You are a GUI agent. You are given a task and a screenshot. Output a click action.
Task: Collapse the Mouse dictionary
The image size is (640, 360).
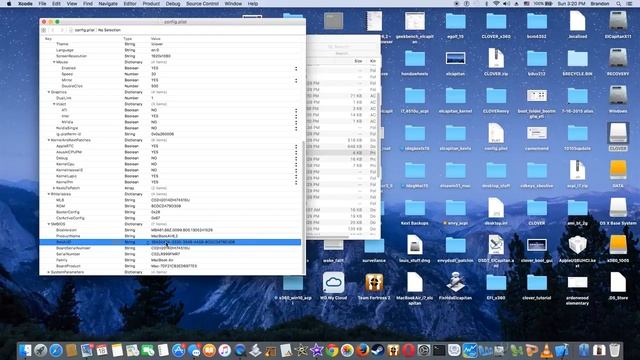pyautogui.click(x=54, y=62)
